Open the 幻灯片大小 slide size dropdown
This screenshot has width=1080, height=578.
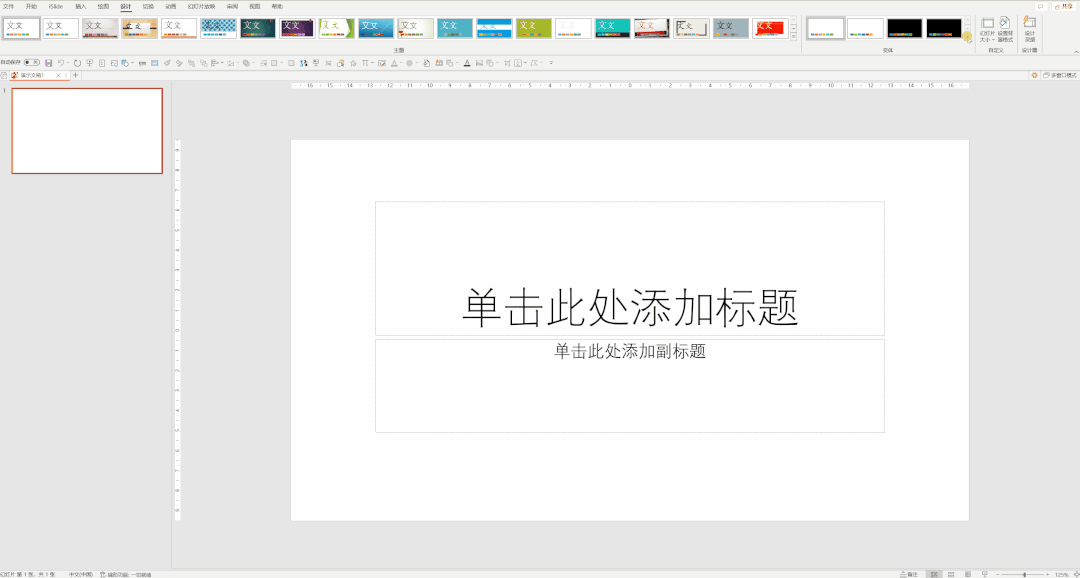(987, 30)
